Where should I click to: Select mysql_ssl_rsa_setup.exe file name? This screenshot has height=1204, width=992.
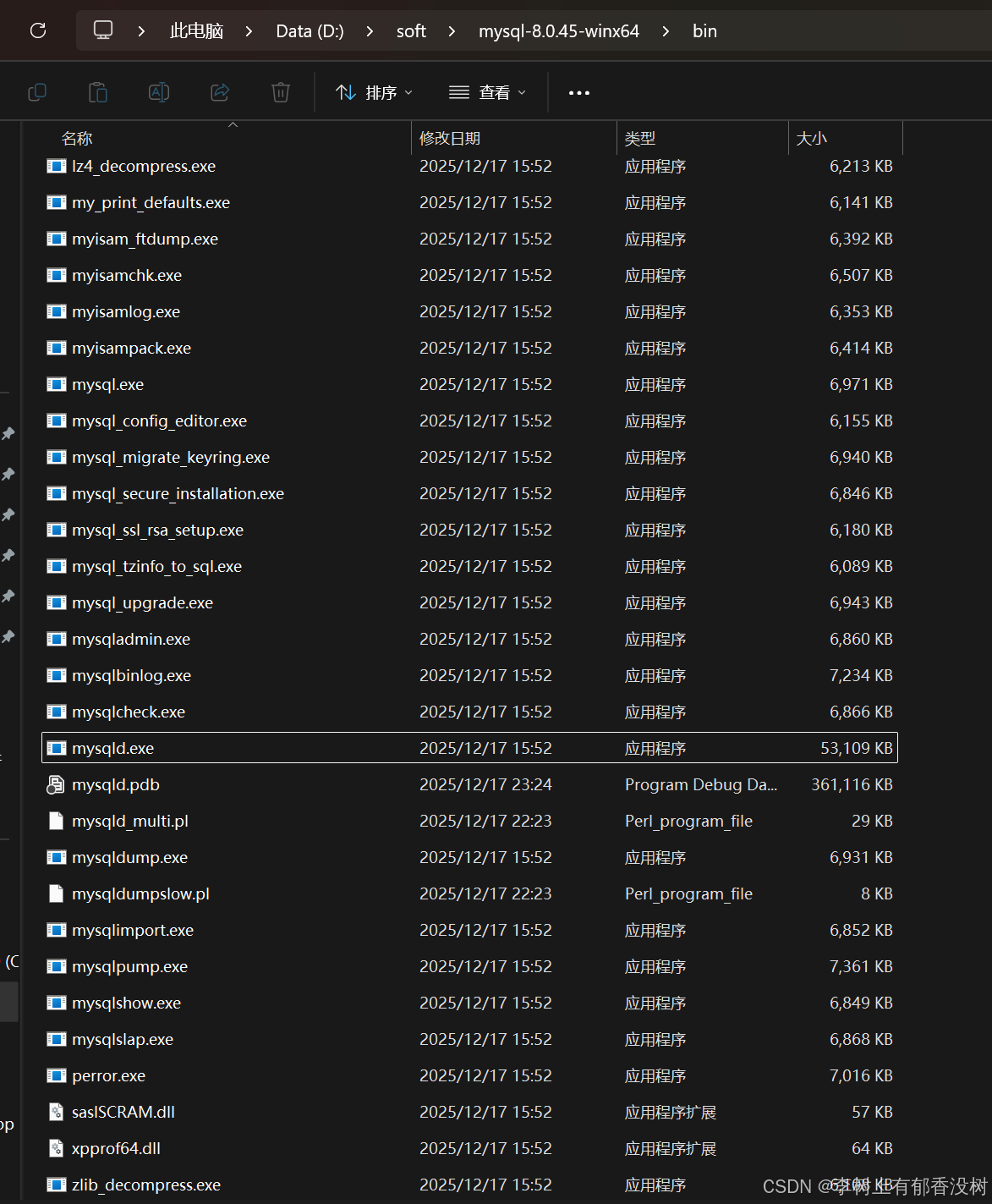click(157, 530)
